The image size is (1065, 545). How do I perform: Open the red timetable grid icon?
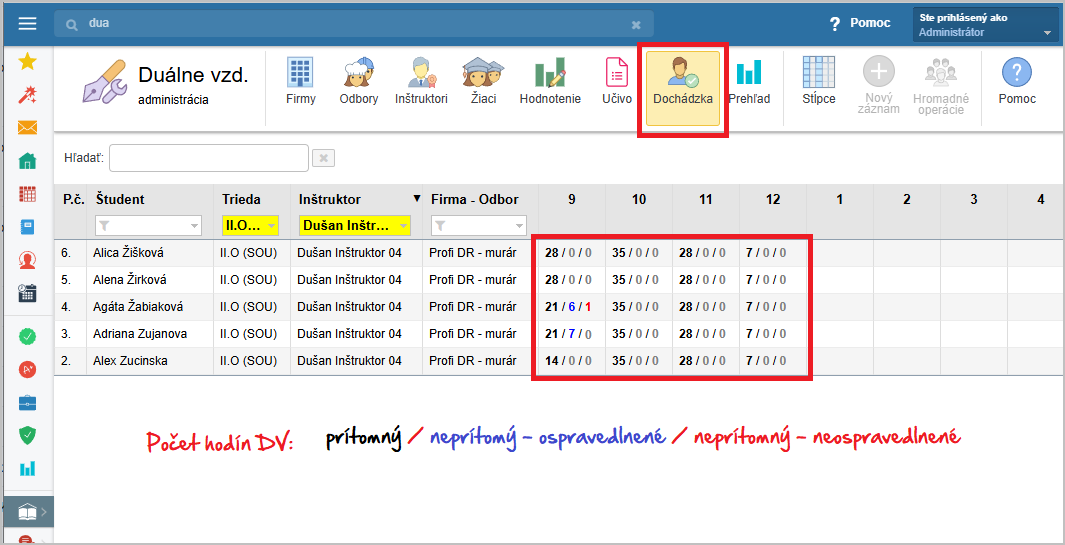tap(27, 194)
